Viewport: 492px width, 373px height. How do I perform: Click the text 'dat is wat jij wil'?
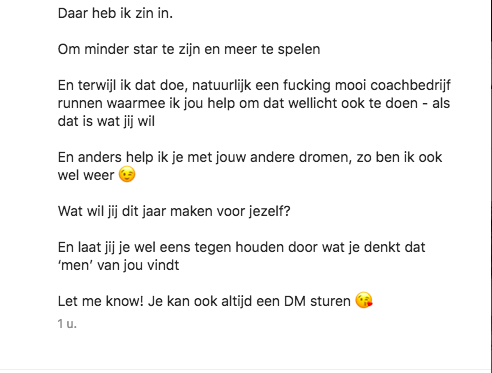106,121
